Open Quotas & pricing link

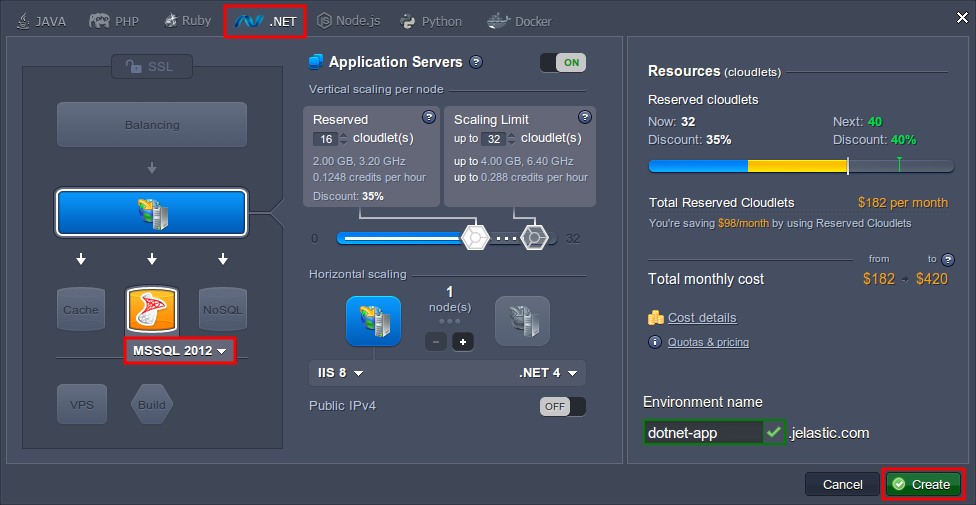[708, 342]
